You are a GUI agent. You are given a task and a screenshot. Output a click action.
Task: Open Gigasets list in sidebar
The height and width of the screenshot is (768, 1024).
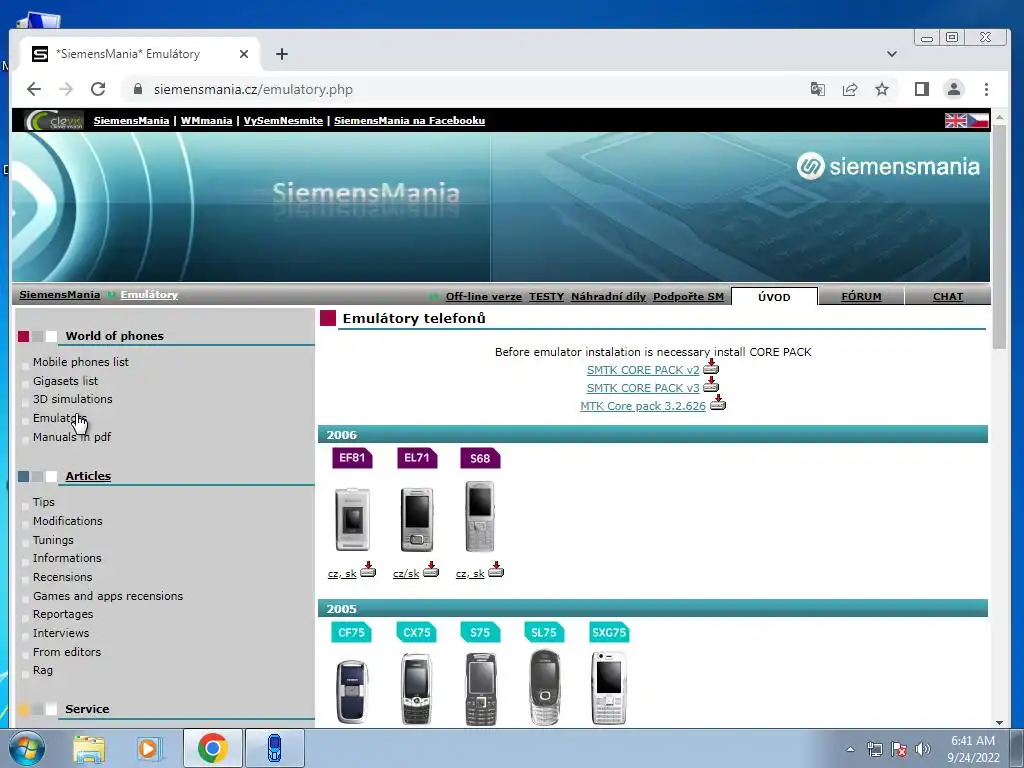pyautogui.click(x=65, y=381)
